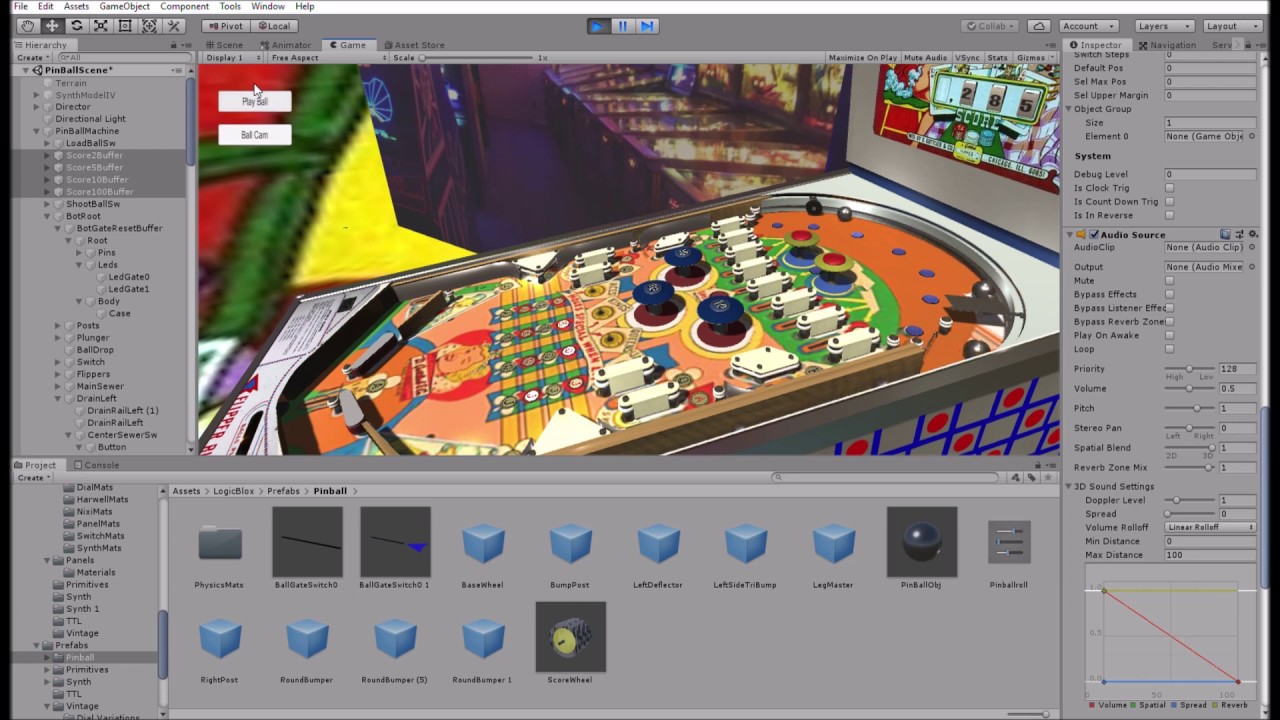Open the Window menu
Image resolution: width=1280 pixels, height=720 pixels.
click(x=268, y=6)
